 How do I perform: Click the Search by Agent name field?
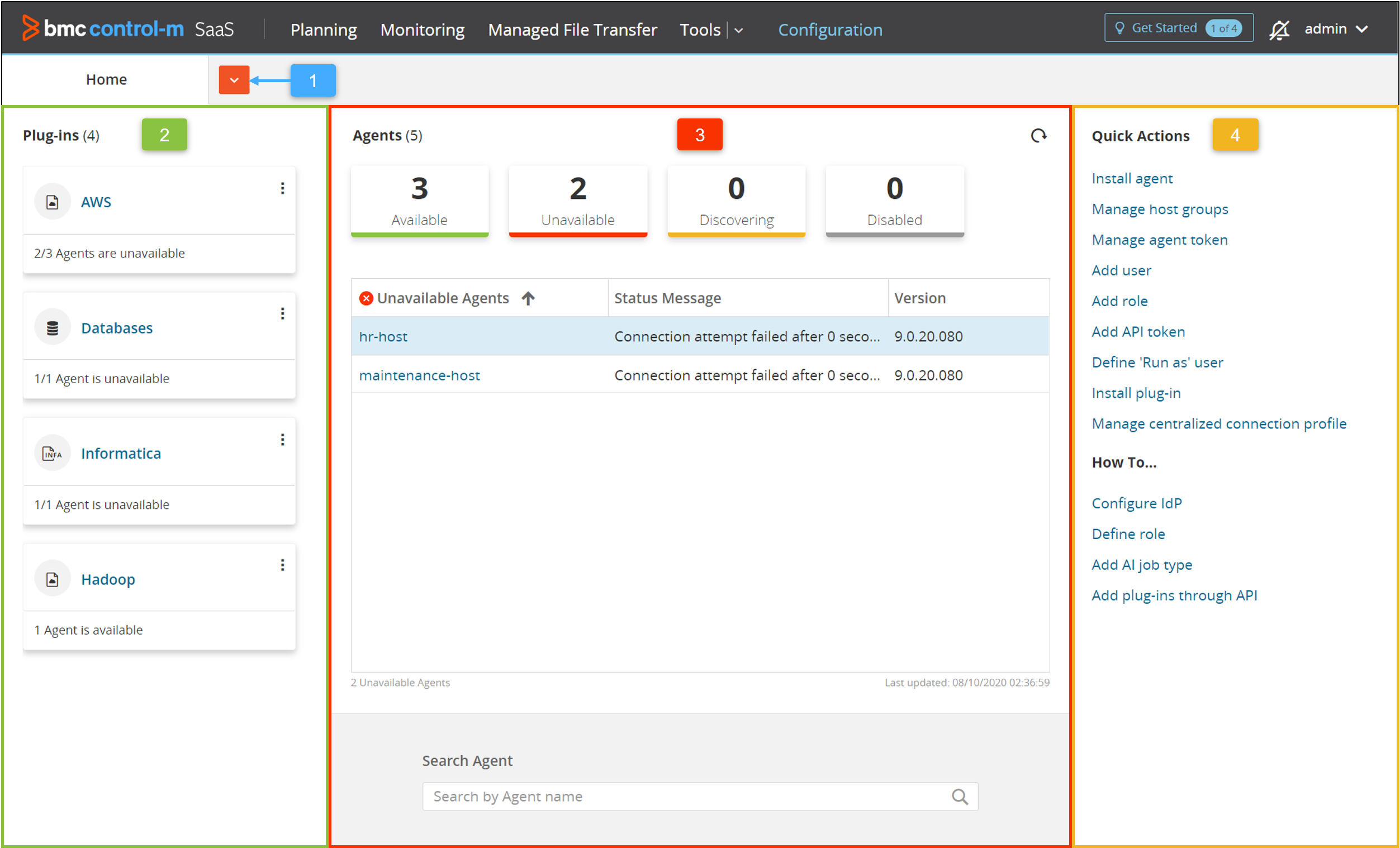(x=682, y=796)
